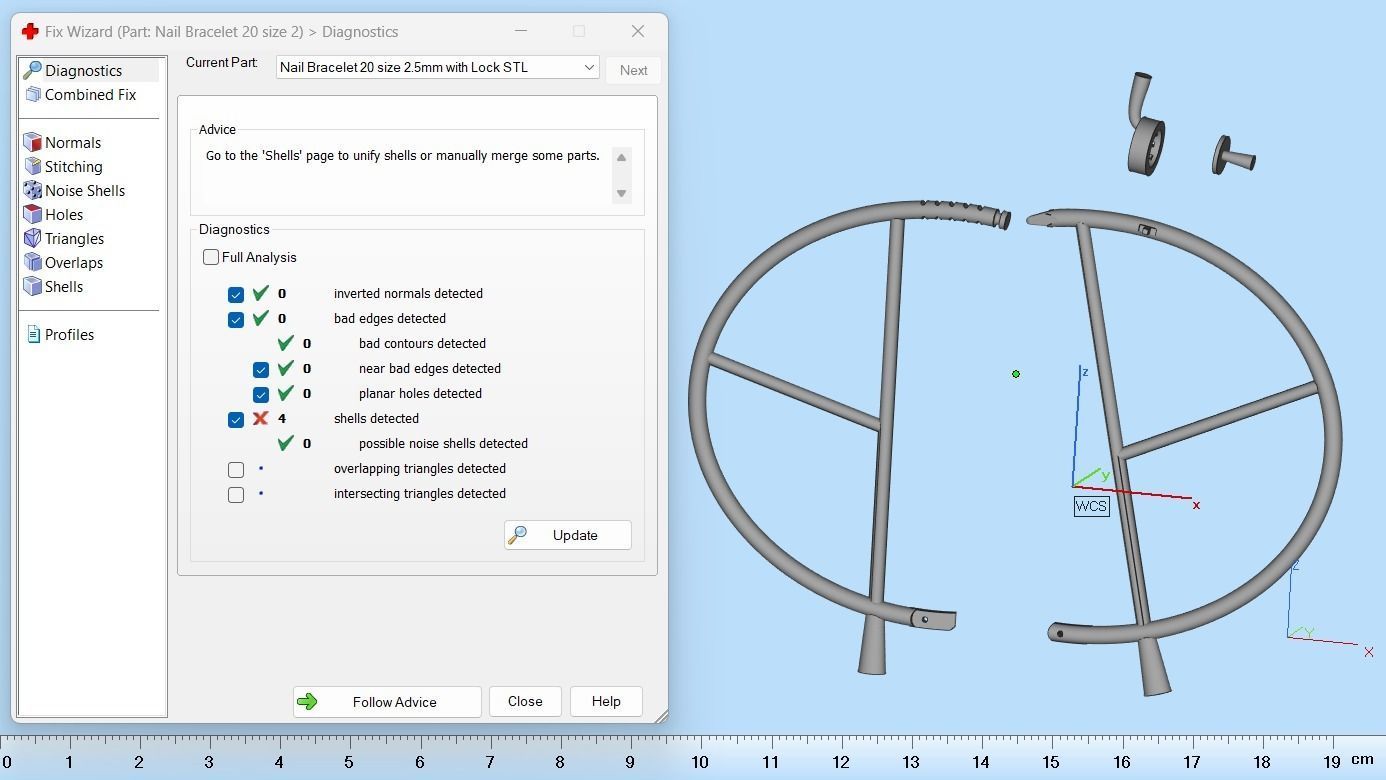Uncheck inverted normals detected checkbox
The height and width of the screenshot is (780, 1386).
[236, 294]
